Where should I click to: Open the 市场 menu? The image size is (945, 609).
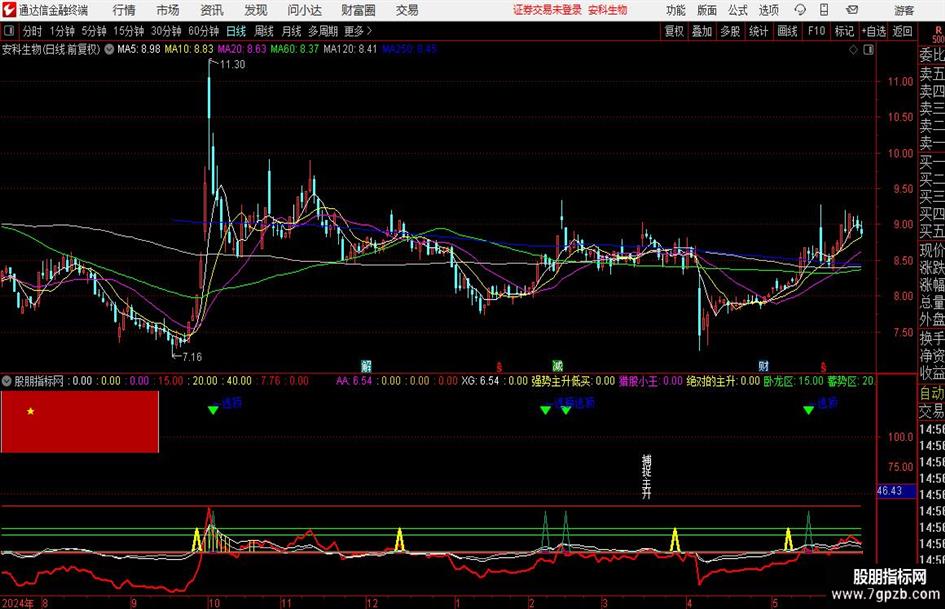pos(168,10)
